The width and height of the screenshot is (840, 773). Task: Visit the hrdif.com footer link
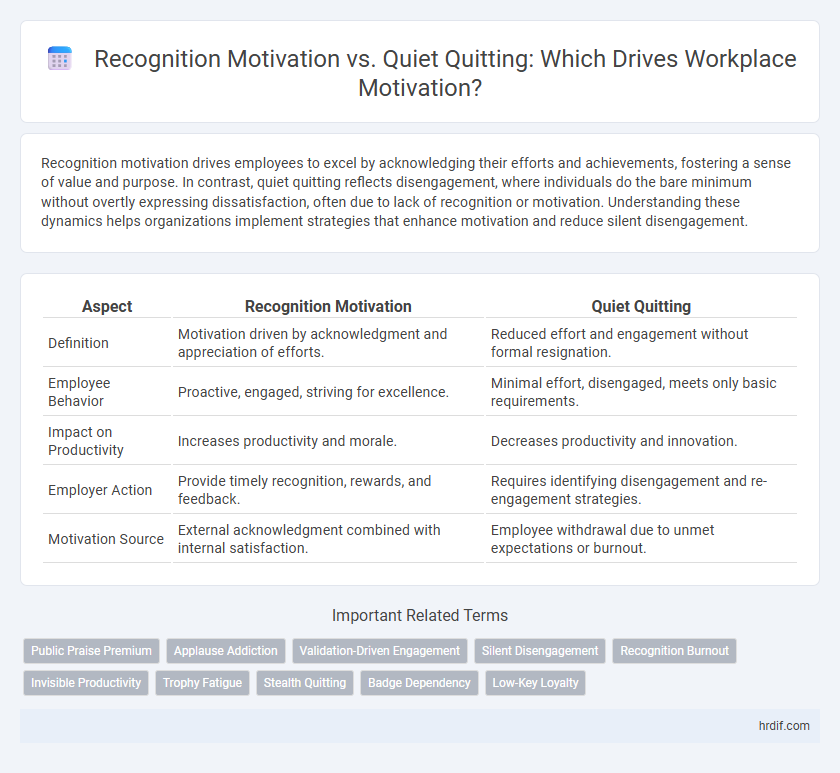pyautogui.click(x=784, y=726)
